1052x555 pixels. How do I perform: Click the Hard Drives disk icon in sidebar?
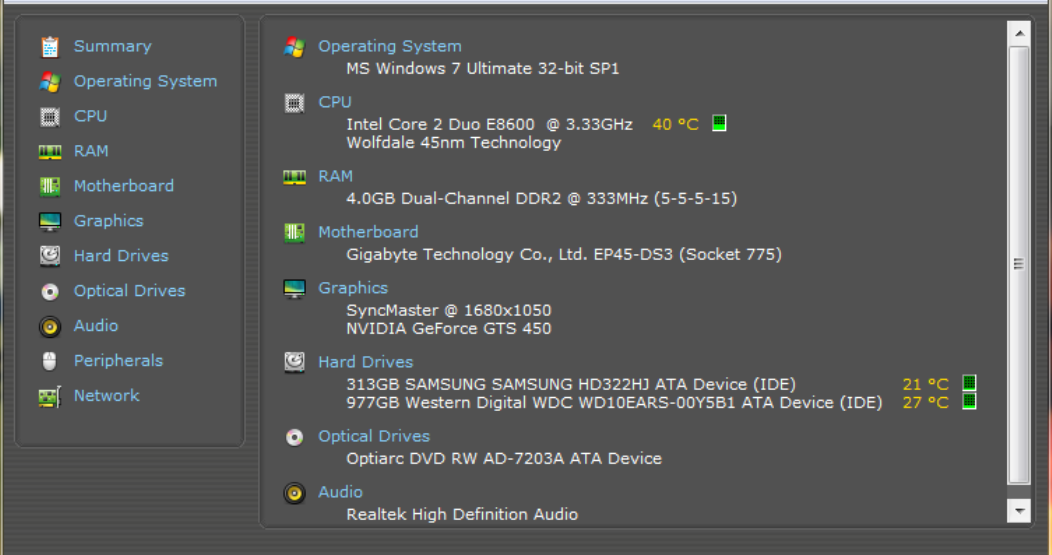(x=50, y=257)
